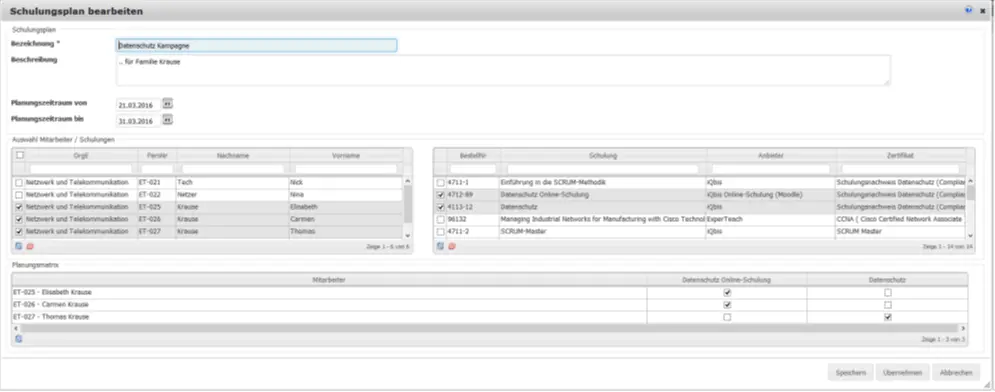Click blue refresh icon under employee grid
Viewport: 995px width, 392px height.
[18, 245]
